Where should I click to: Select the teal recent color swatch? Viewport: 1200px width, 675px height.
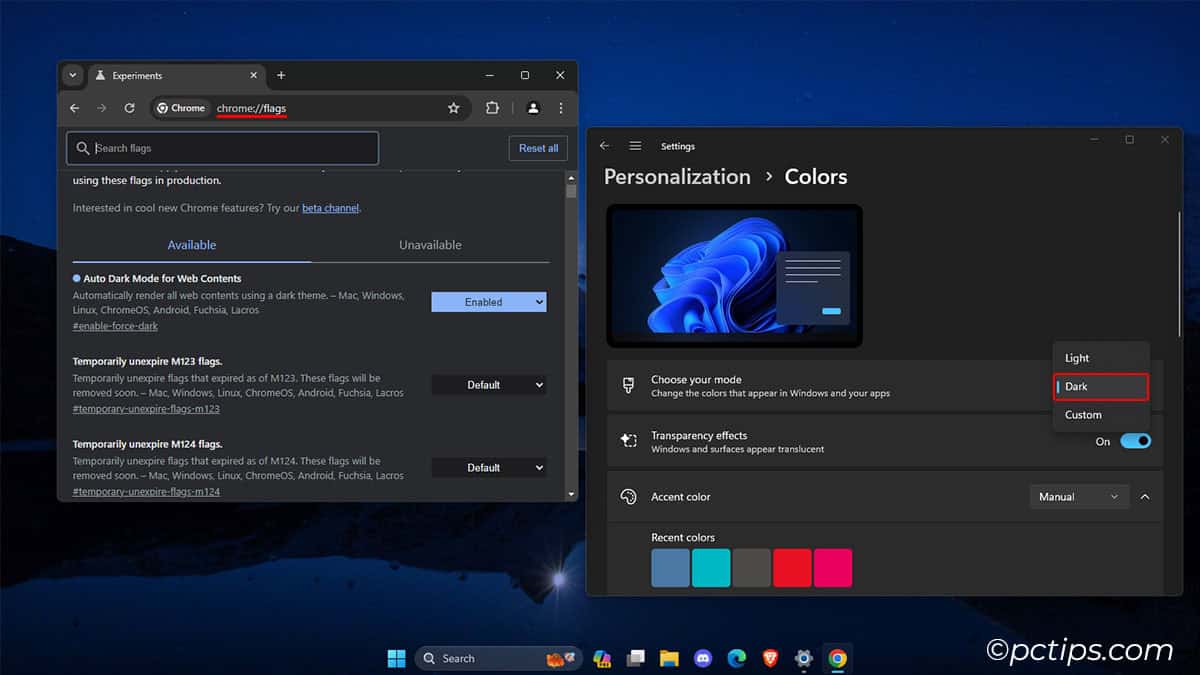click(x=711, y=567)
